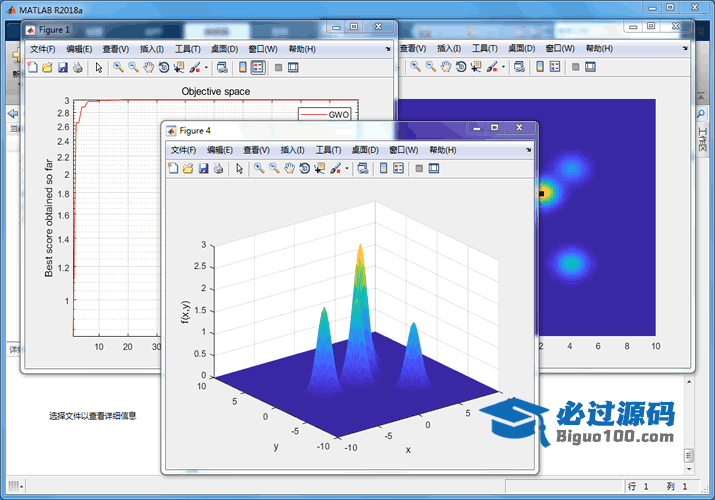Screen dimensions: 715x500
Task: Click Save Figure icon in Figure 4
Action: pos(203,169)
